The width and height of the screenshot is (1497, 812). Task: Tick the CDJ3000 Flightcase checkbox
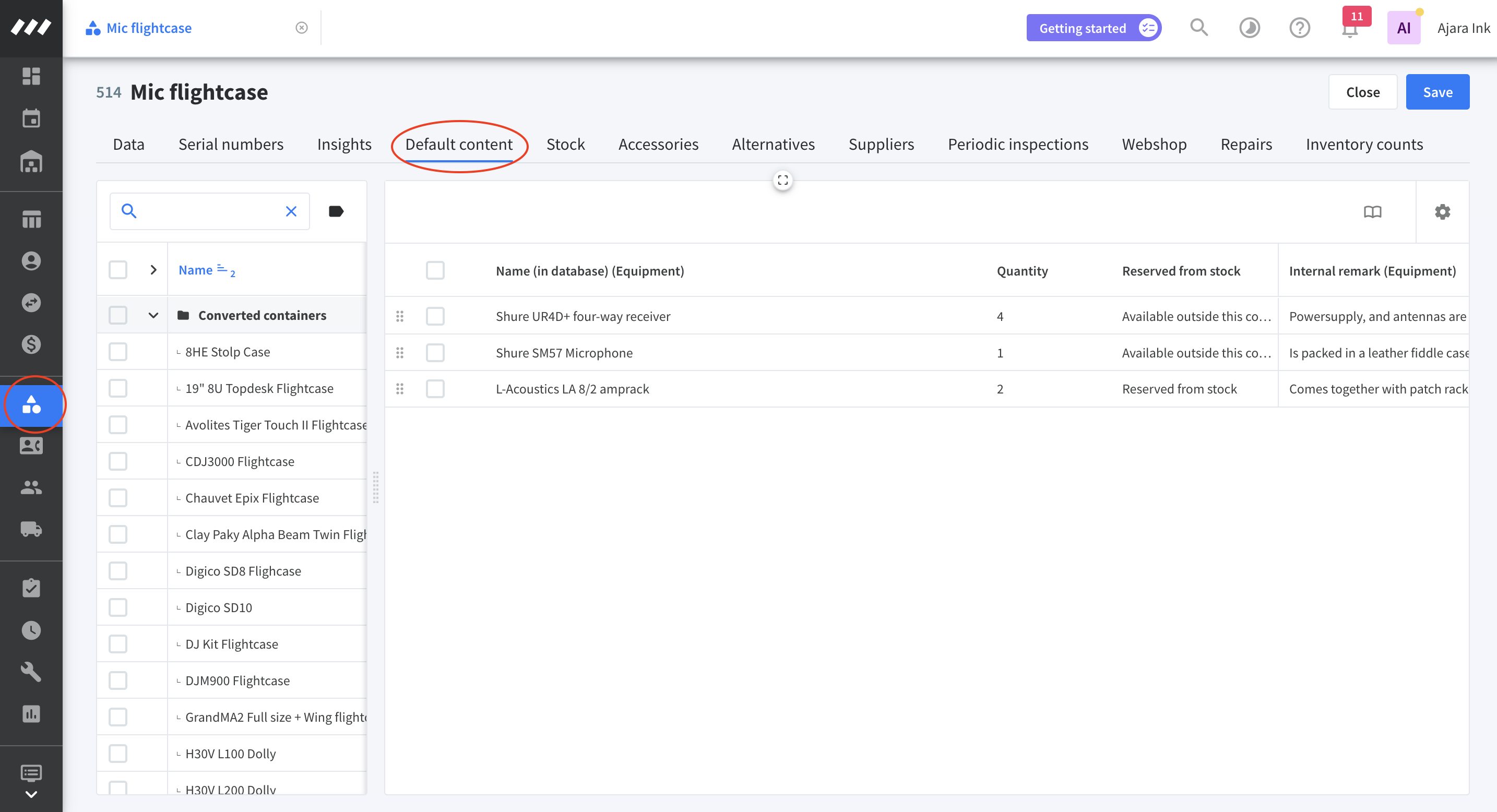[x=118, y=462]
